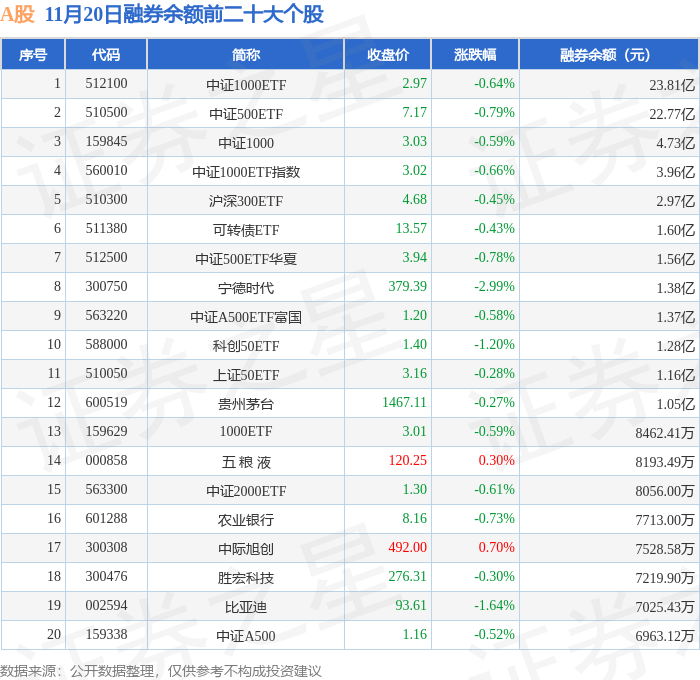Screen dimensions: 700x680
Task: Click the balance value 1.05亿
Action: tap(675, 404)
